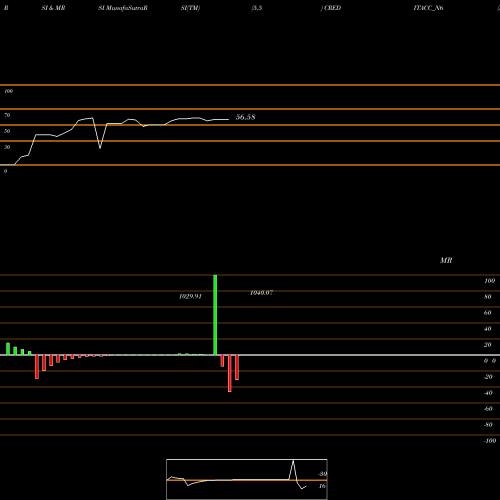Select the tall green MR bar
The image size is (500, 500).
pos(215,315)
